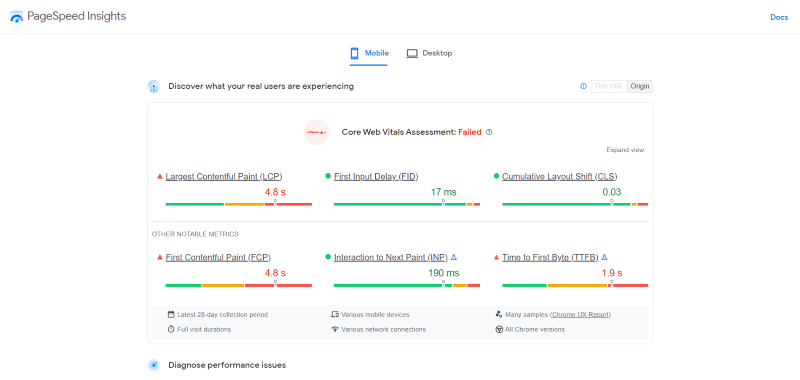Open the Chrome UX Report link
The height and width of the screenshot is (380, 800).
[x=581, y=315]
